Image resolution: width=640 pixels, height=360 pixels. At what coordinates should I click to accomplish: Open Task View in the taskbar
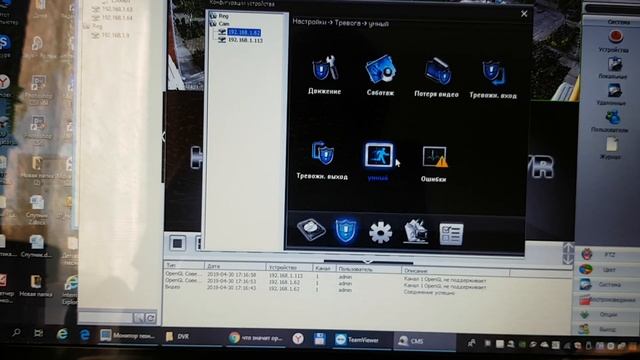click(38, 333)
